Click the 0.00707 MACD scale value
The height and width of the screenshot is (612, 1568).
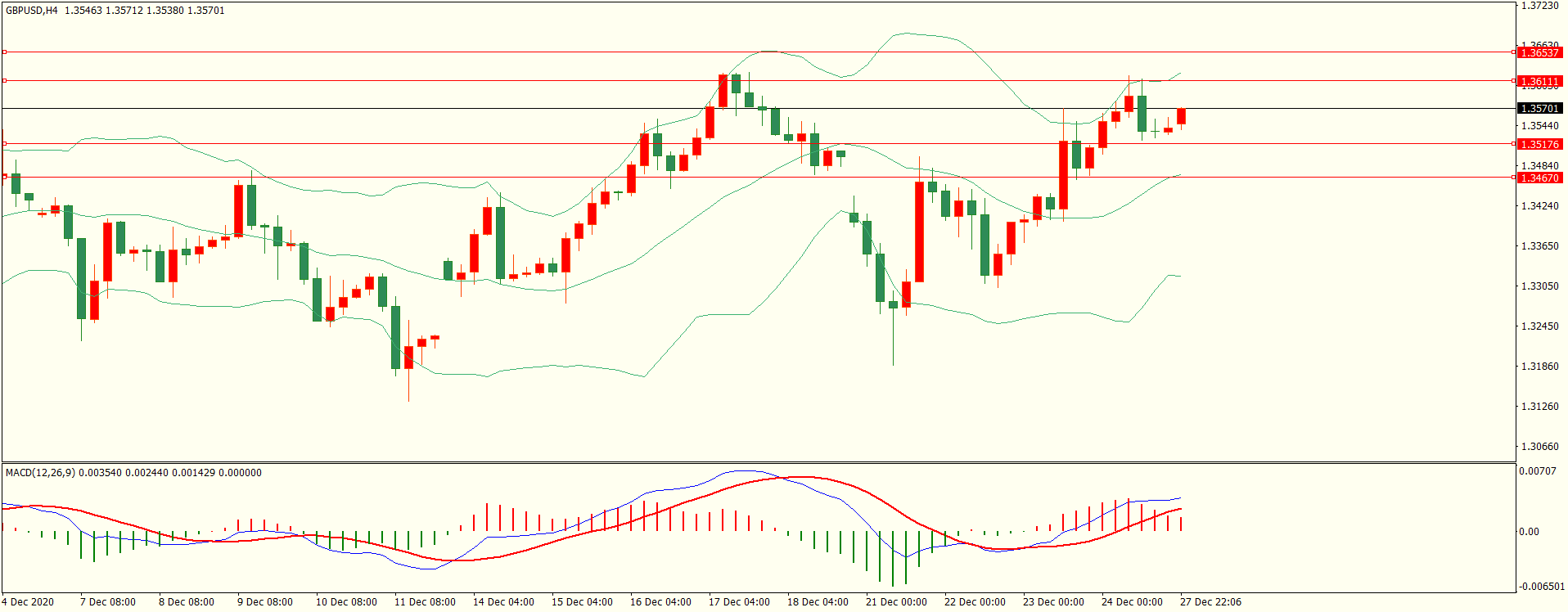[x=1537, y=471]
